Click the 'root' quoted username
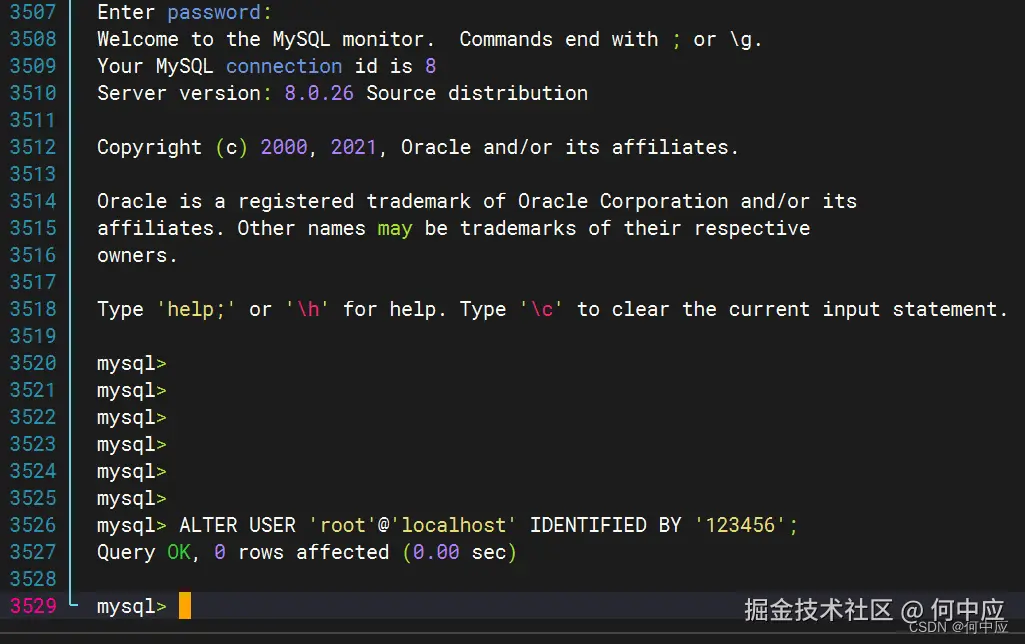Viewport: 1025px width, 644px height. 342,525
